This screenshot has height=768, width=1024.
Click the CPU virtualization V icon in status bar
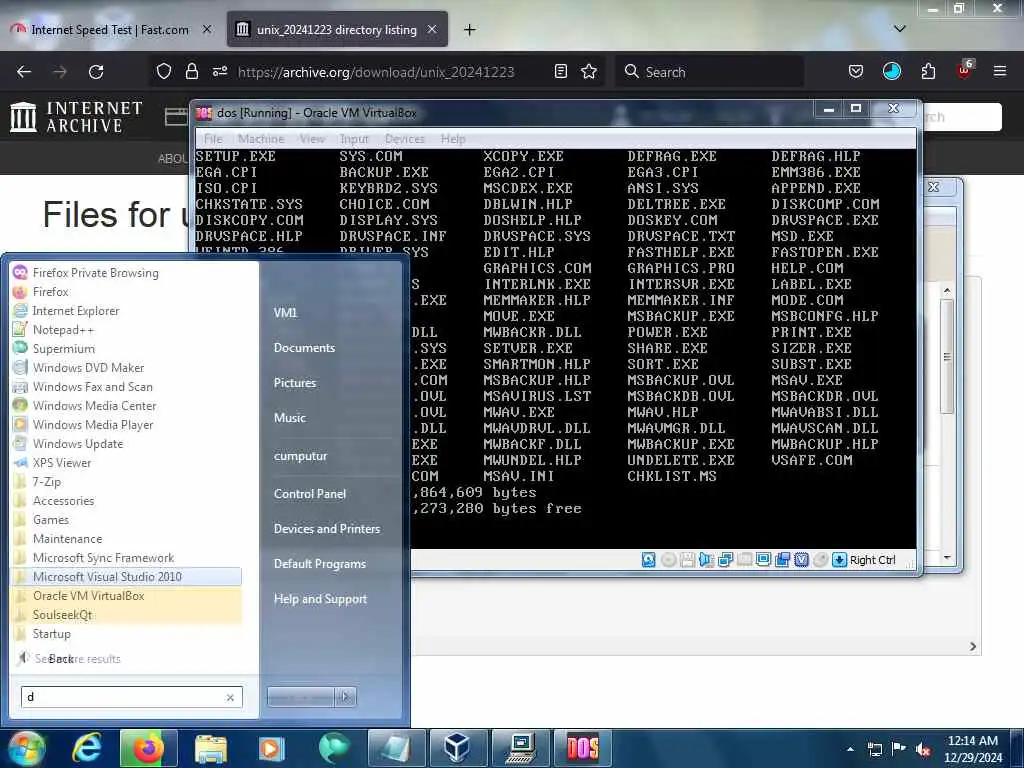(x=801, y=560)
